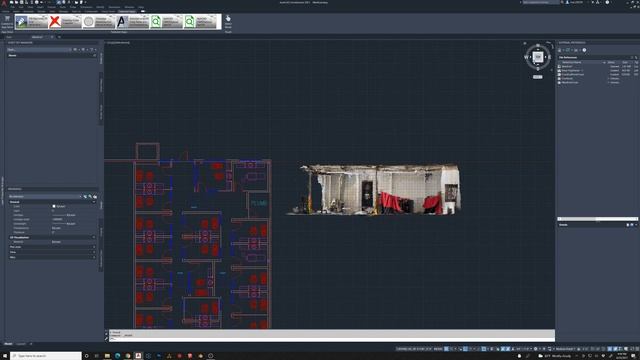Select the Featured Apps ribbon tab
Image resolution: width=640 pixels, height=360 pixels.
[127, 11]
